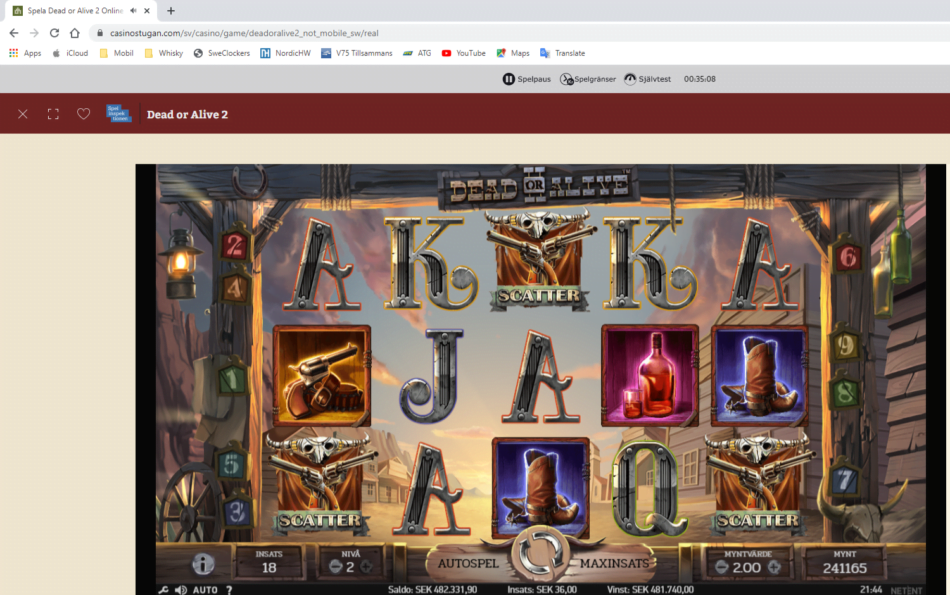Open the game info paytable button
This screenshot has height=595, width=950.
[203, 564]
